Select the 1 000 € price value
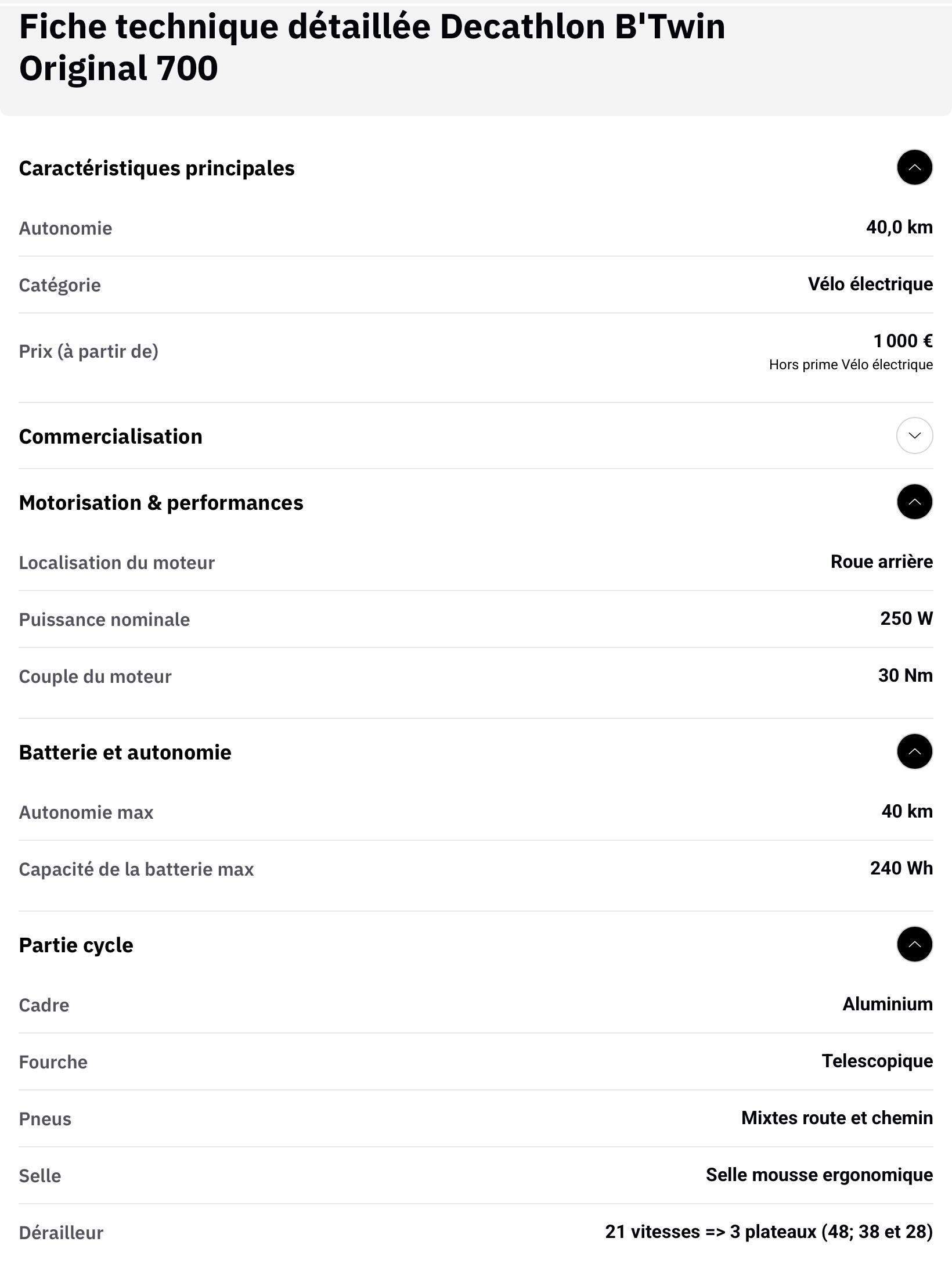 (903, 341)
